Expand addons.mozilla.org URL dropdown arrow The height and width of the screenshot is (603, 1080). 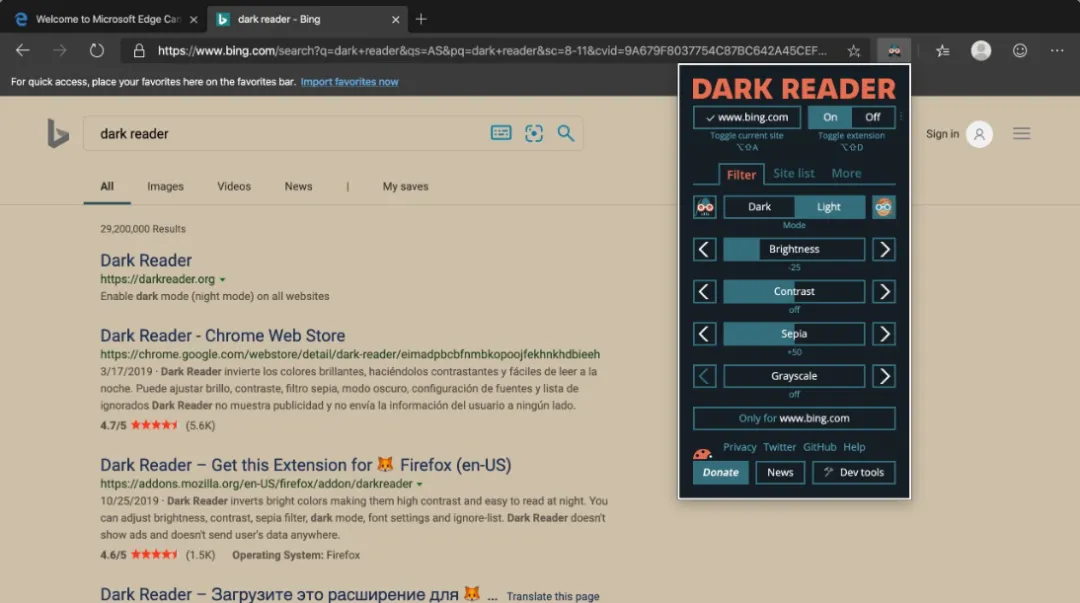tap(419, 484)
